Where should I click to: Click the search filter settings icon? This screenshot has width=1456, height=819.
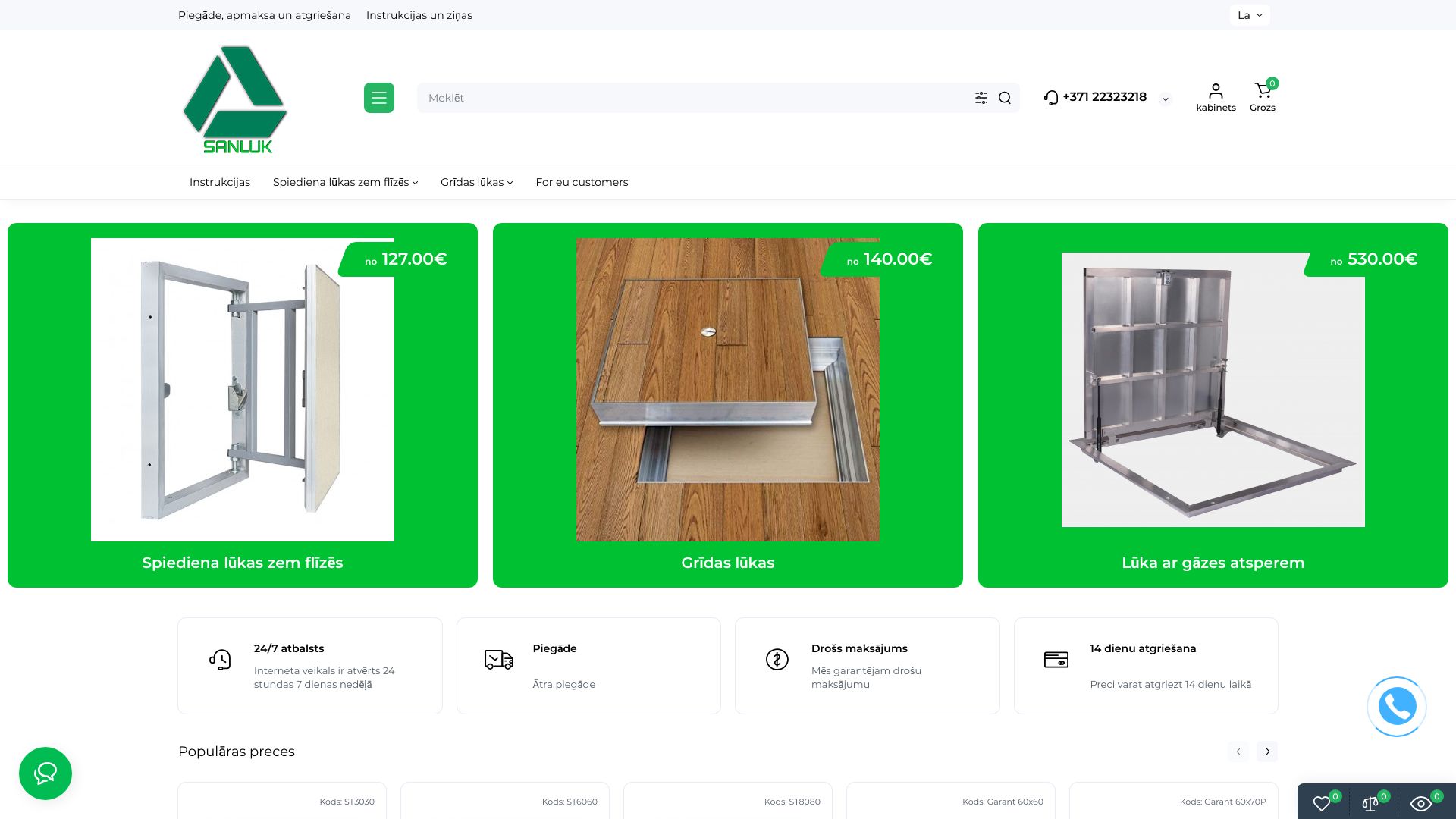[981, 98]
